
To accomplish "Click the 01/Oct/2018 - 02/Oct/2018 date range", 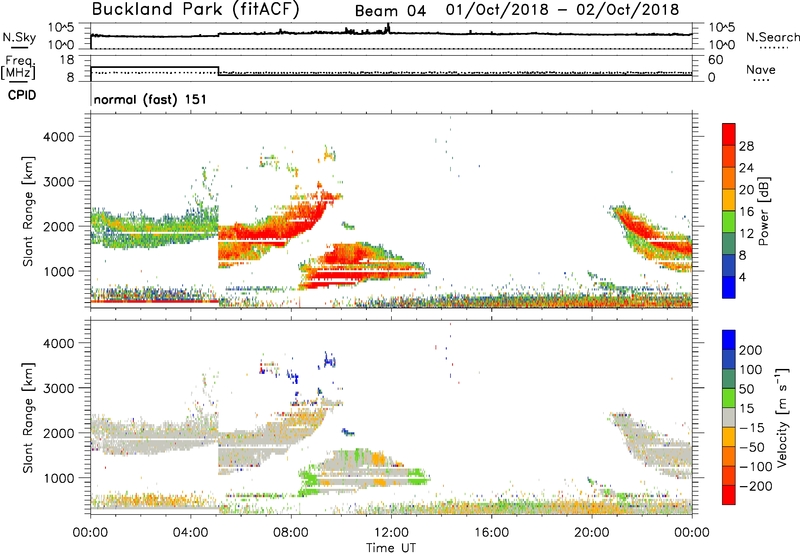I will 562,10.
